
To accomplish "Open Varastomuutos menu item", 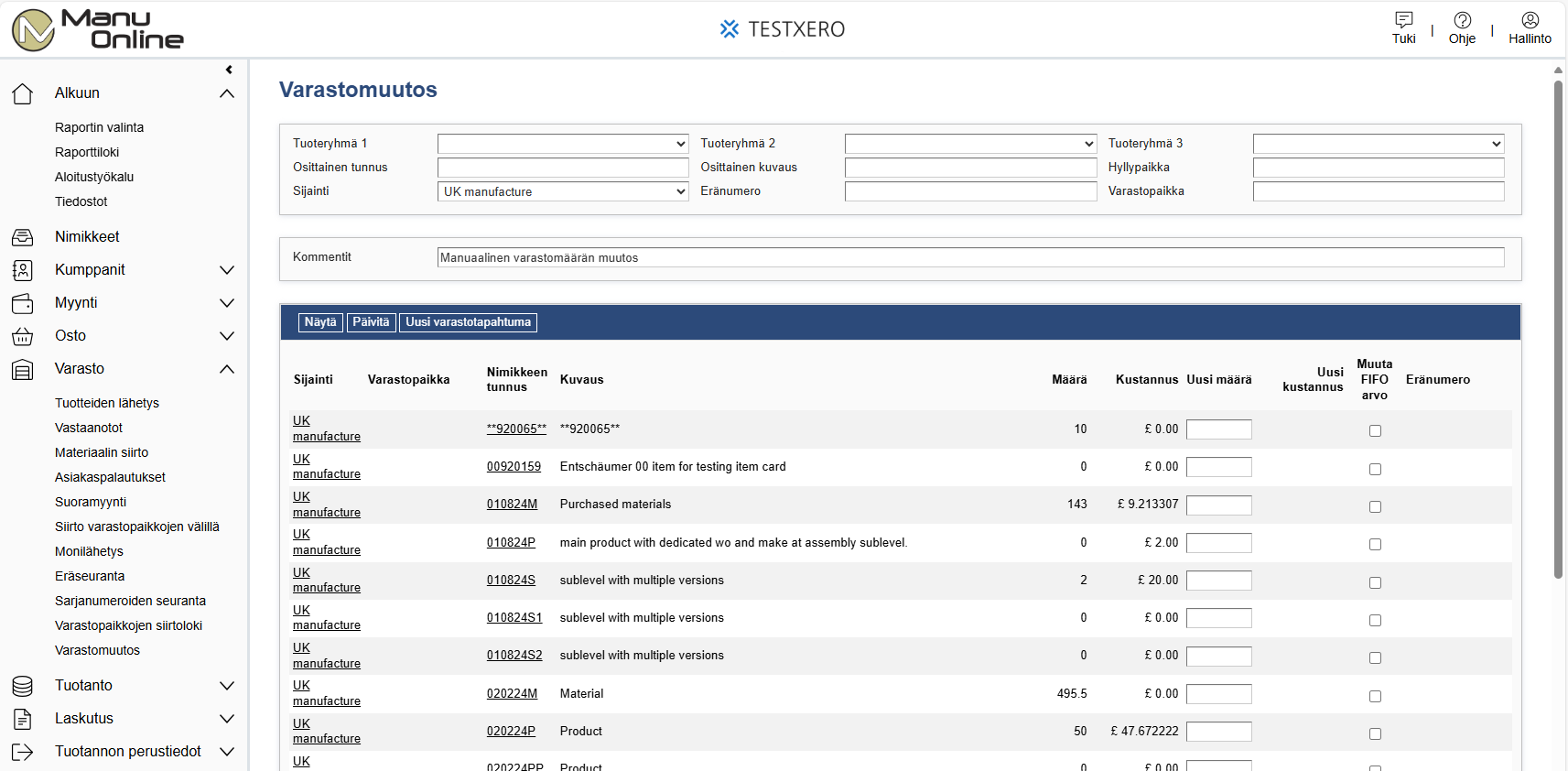I will (x=97, y=650).
